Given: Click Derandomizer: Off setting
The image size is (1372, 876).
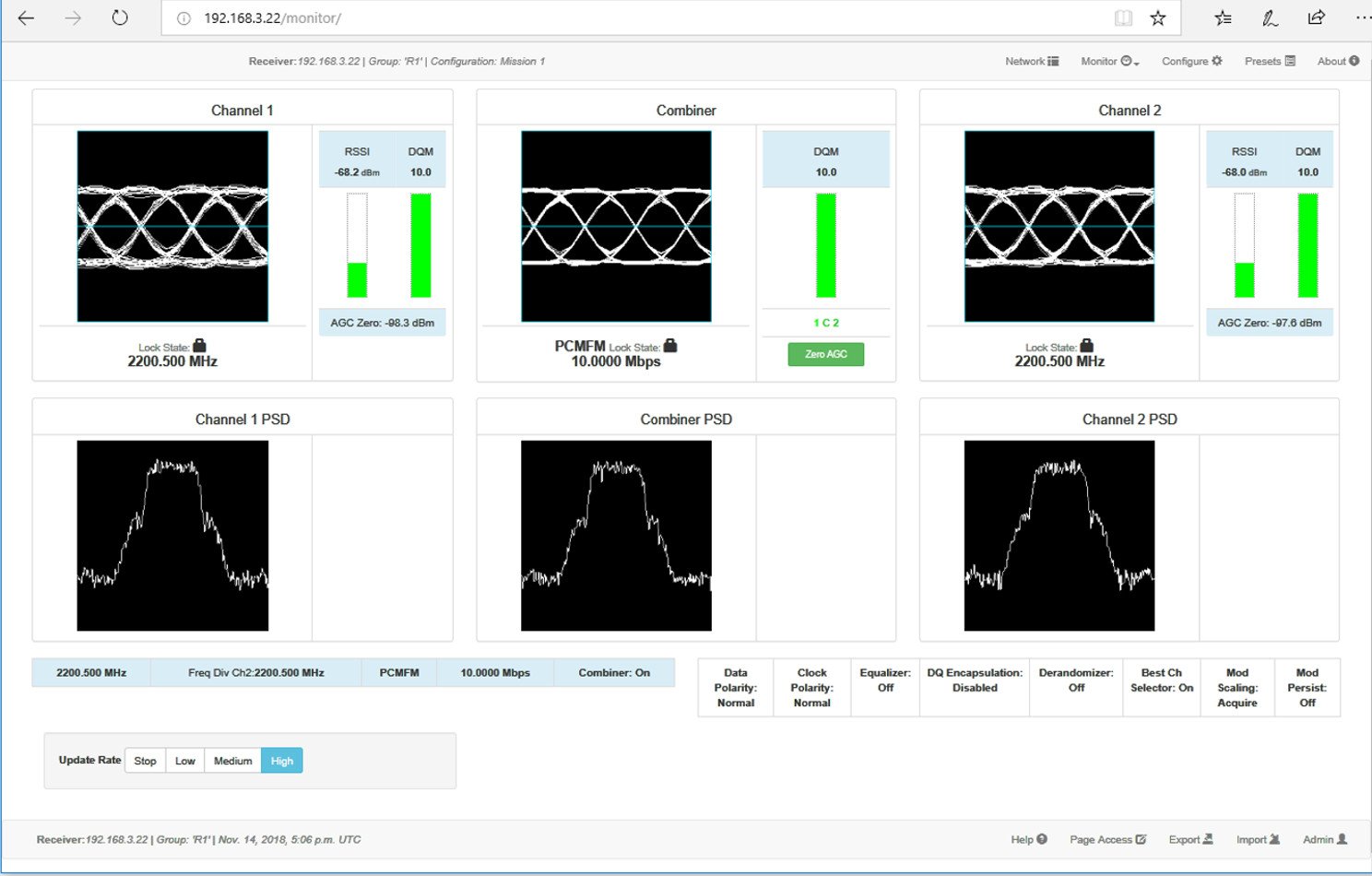Looking at the screenshot, I should point(1076,687).
